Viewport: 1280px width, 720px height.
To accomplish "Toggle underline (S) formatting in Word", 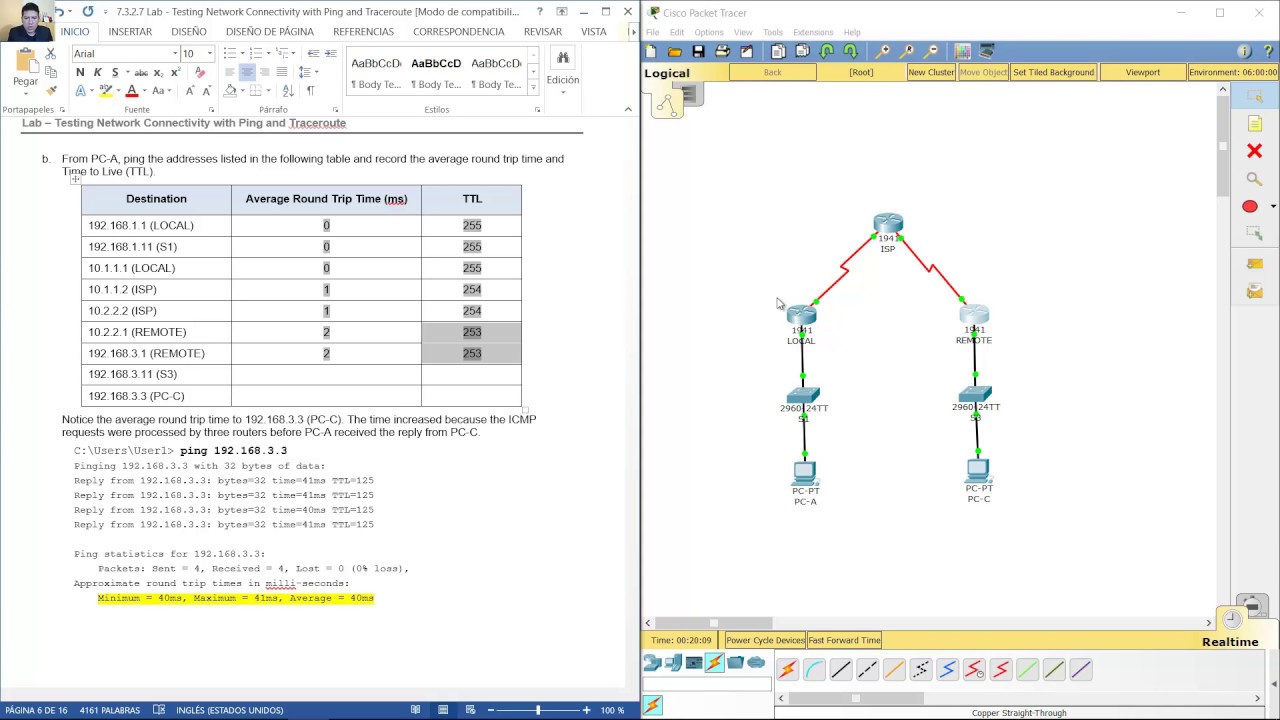I will (x=115, y=72).
